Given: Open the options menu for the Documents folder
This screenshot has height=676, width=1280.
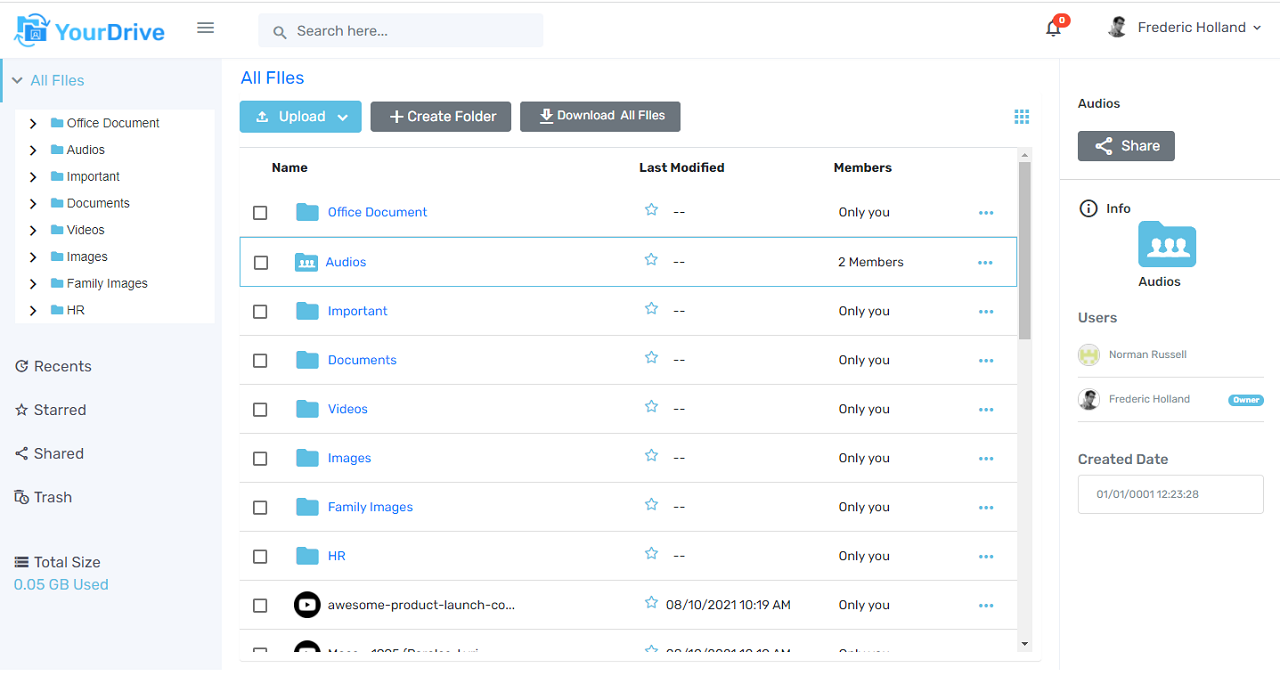Looking at the screenshot, I should tap(986, 360).
